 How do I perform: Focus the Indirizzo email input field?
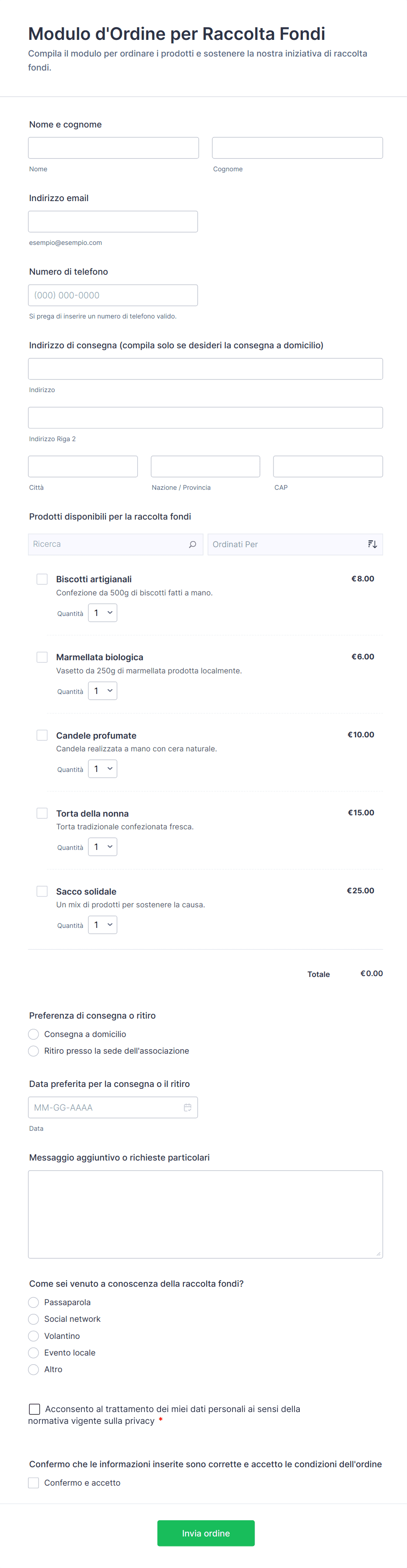click(x=112, y=222)
